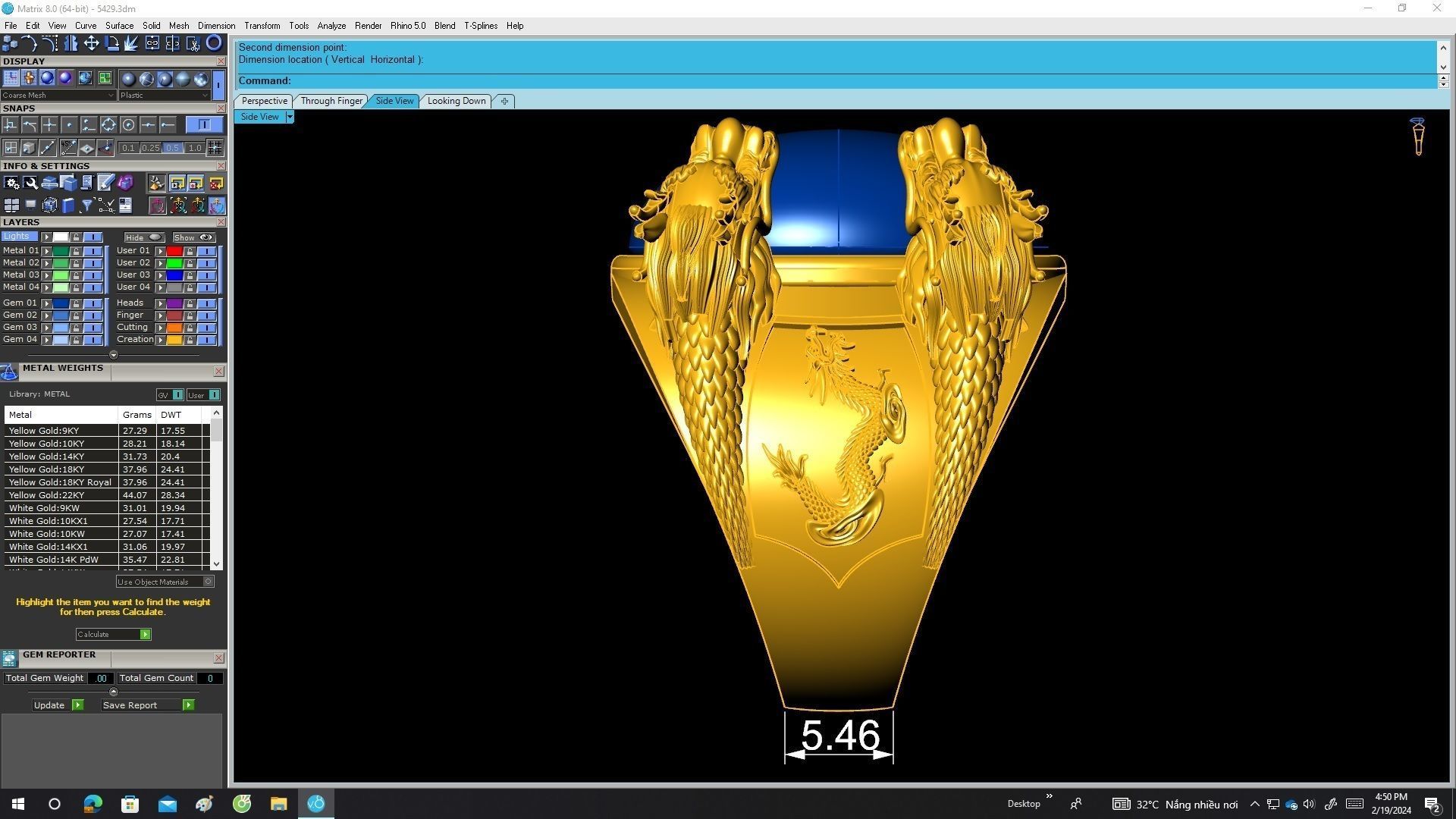Screen dimensions: 1456x819
Task: Open File Explorer on the taskbar
Action: point(278,804)
